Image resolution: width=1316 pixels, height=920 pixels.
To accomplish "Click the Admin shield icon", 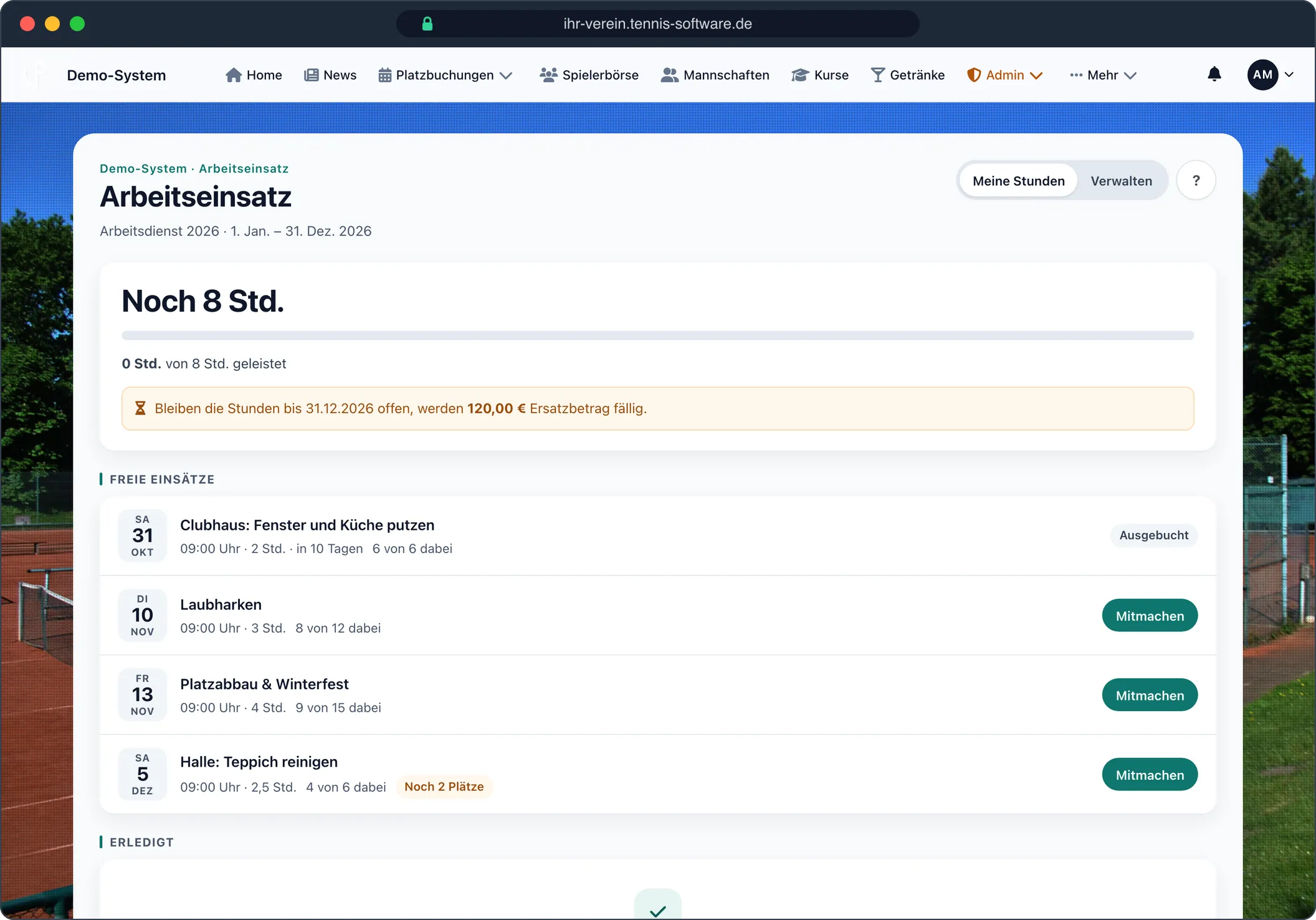I will [974, 75].
